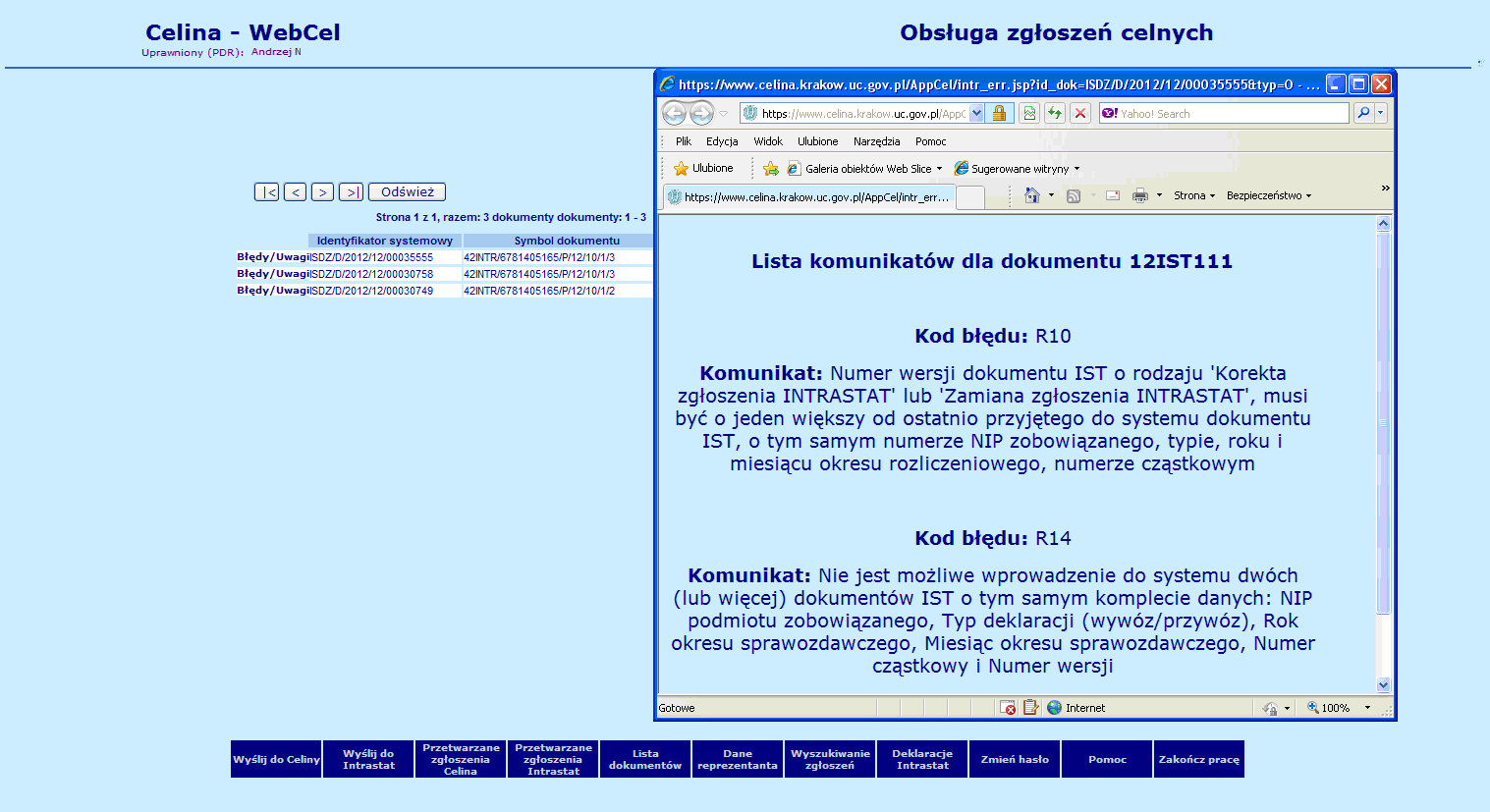
Task: Click the 100% zoom level button
Action: point(1328,708)
